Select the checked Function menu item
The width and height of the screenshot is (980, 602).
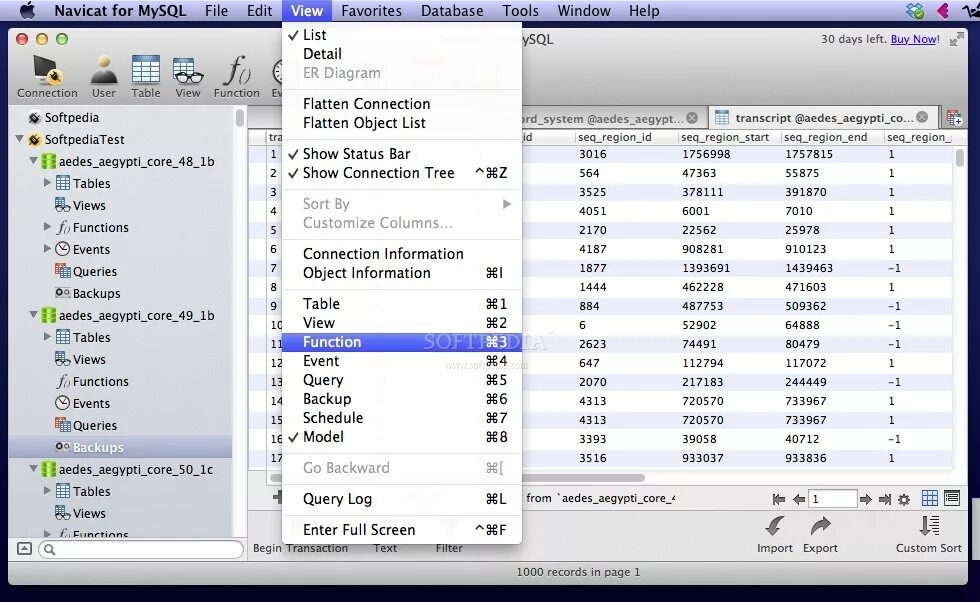point(402,342)
